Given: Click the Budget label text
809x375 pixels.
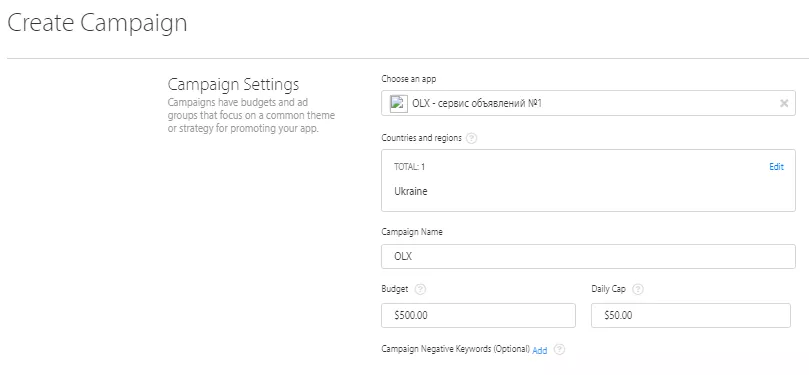Looking at the screenshot, I should (395, 289).
